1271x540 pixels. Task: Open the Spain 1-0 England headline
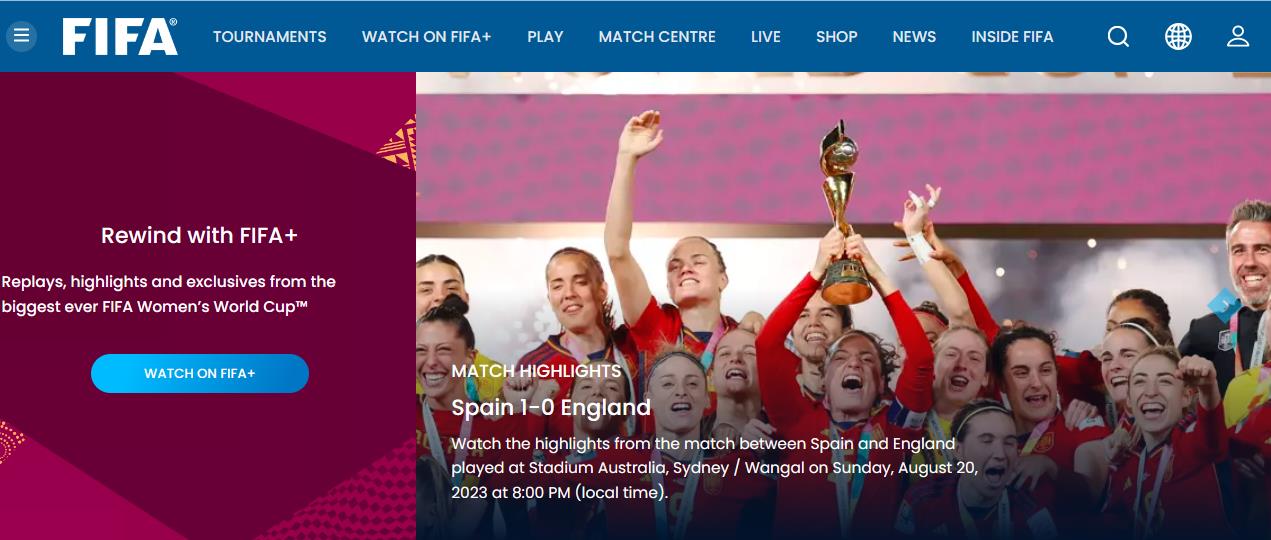tap(551, 408)
